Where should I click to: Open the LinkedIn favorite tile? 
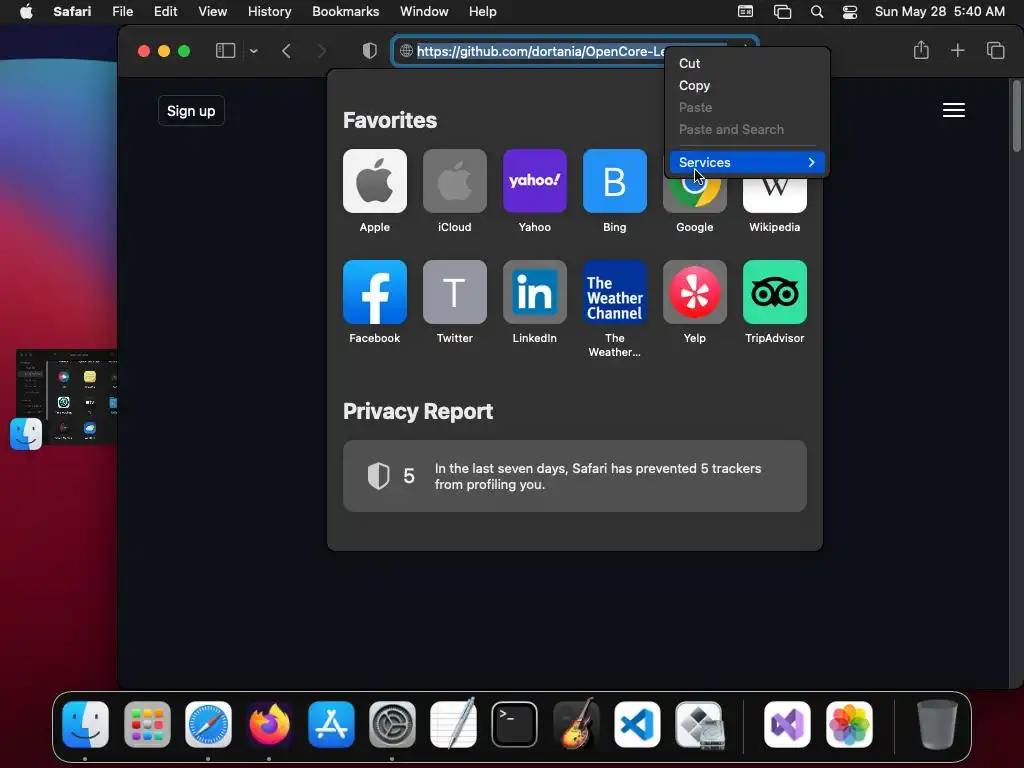534,292
